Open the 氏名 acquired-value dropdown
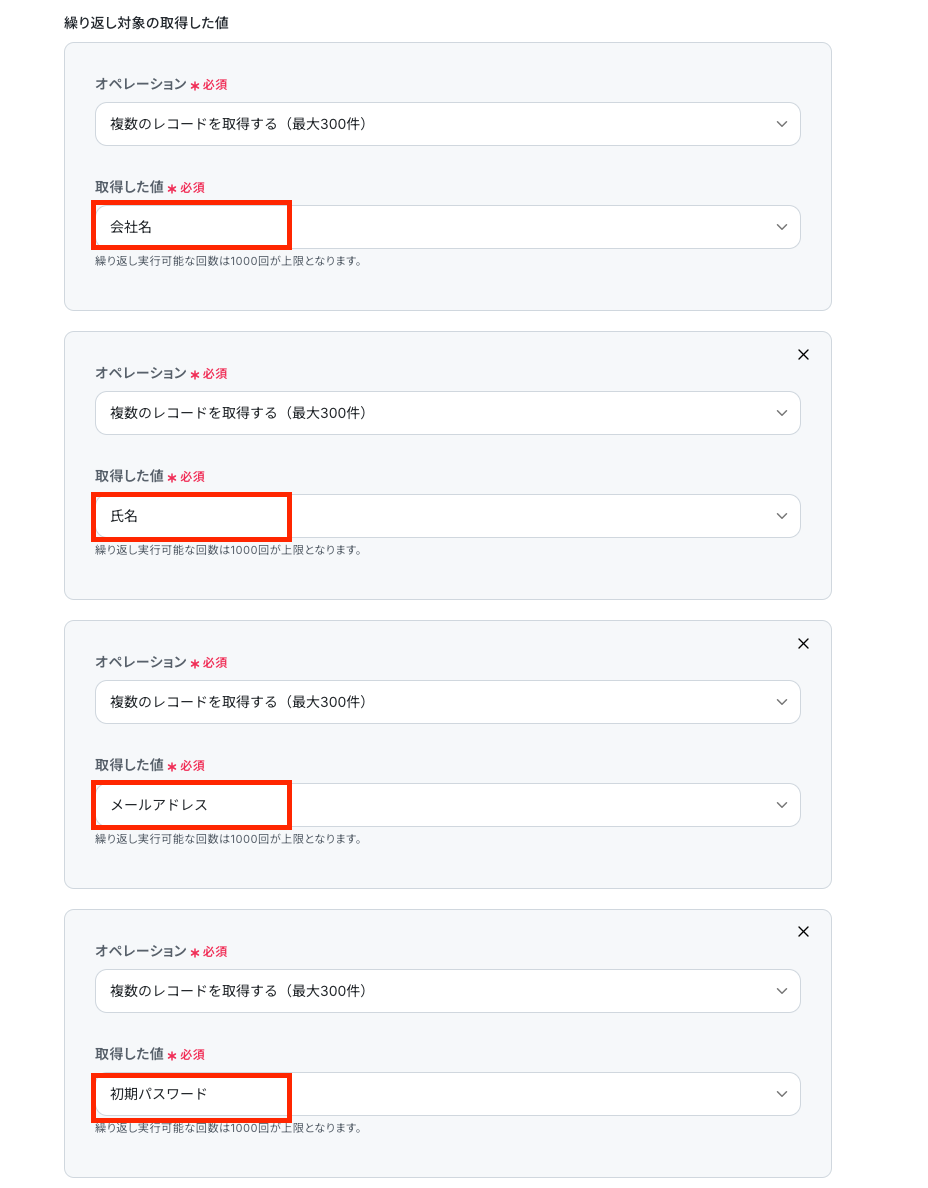This screenshot has height=1188, width=928. (448, 516)
